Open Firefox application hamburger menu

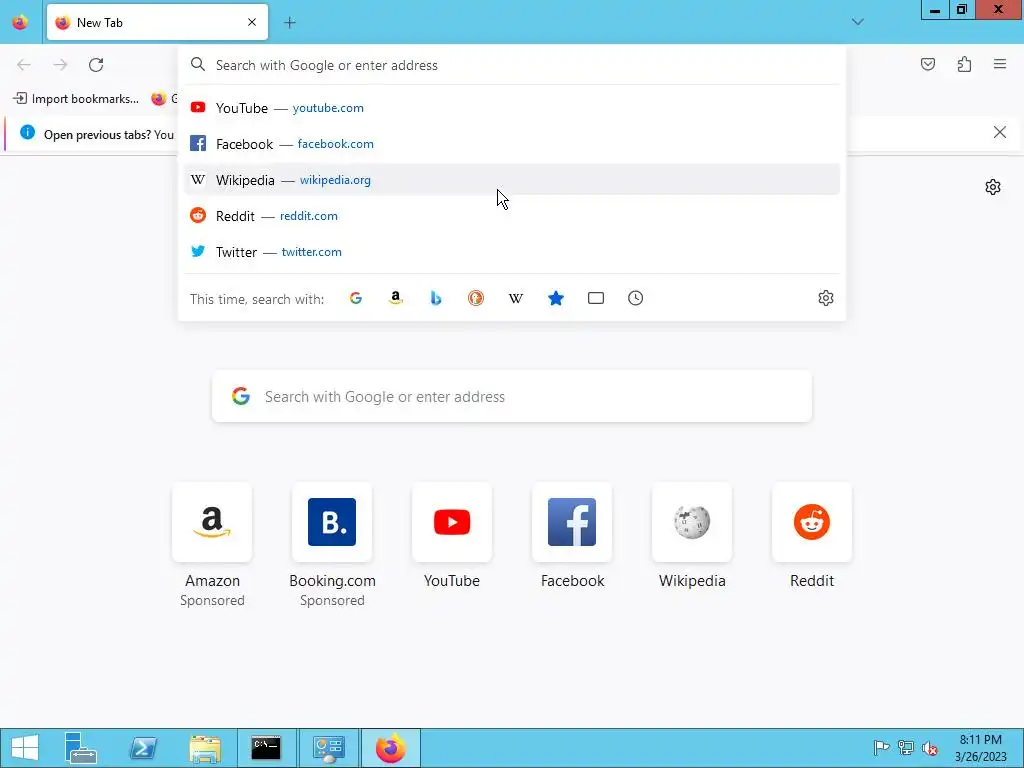click(1000, 64)
